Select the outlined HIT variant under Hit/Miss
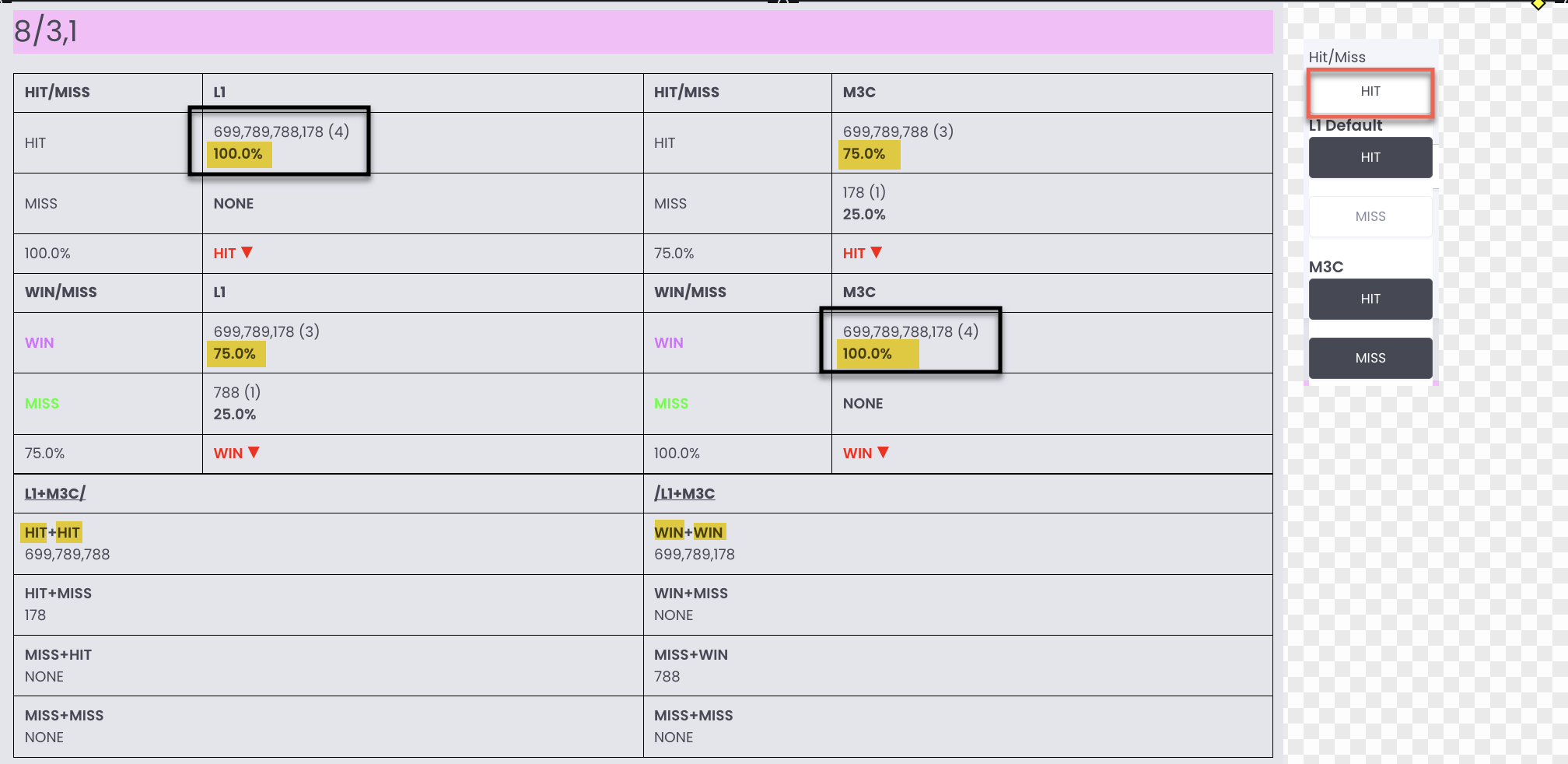 pyautogui.click(x=1370, y=92)
